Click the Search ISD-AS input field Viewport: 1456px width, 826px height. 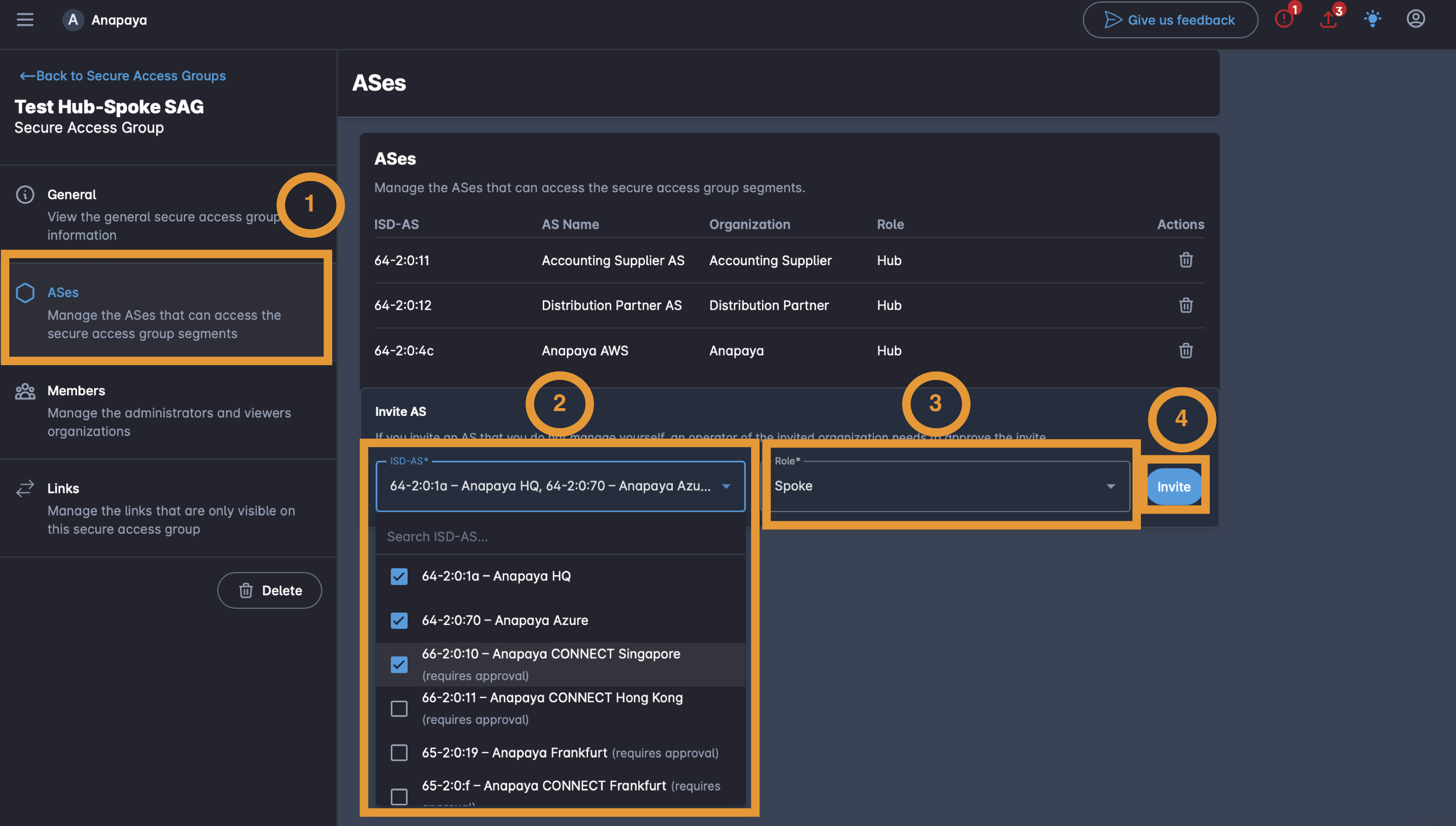click(x=560, y=537)
